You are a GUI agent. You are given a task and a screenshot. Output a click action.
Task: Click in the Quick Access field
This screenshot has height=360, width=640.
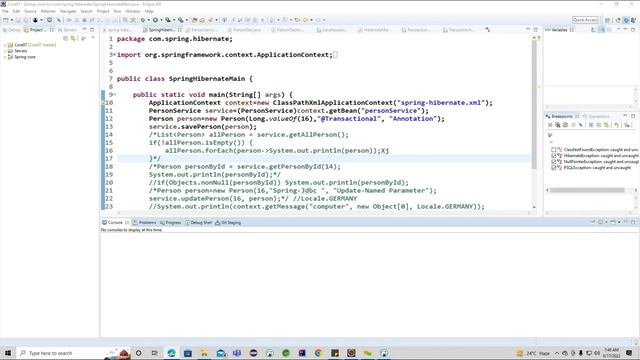pyautogui.click(x=585, y=20)
